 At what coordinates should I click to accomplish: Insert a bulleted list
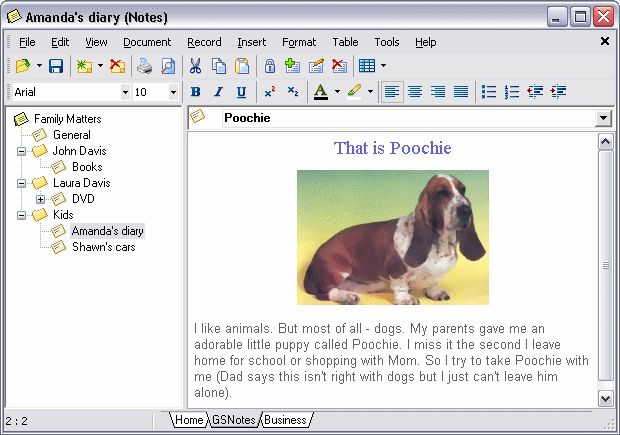click(x=489, y=92)
